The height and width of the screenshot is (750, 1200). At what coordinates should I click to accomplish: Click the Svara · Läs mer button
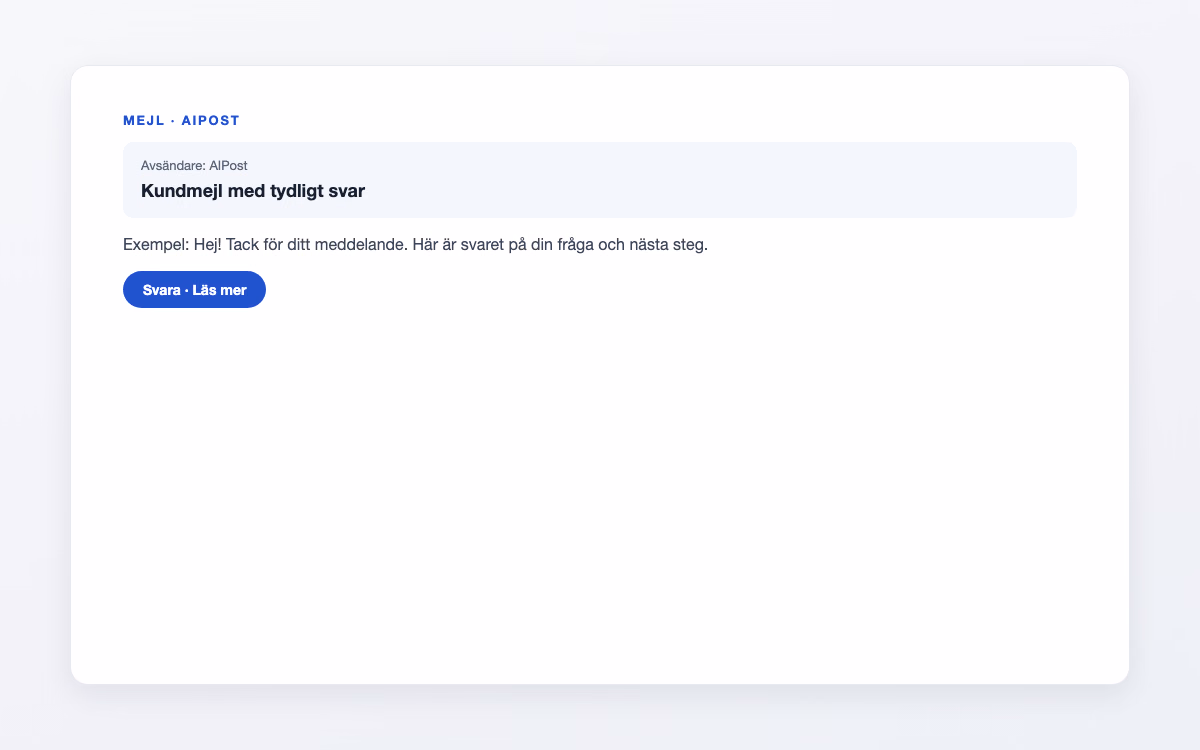[x=194, y=289]
